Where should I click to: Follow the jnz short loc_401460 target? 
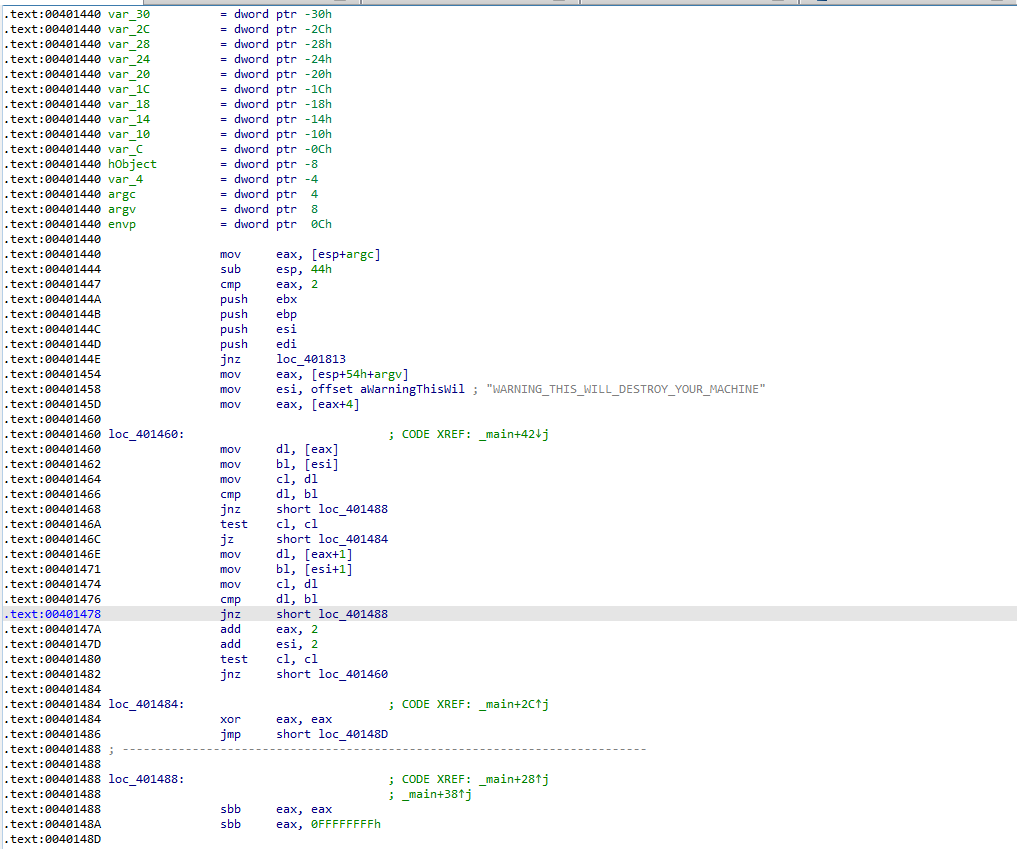click(x=353, y=674)
